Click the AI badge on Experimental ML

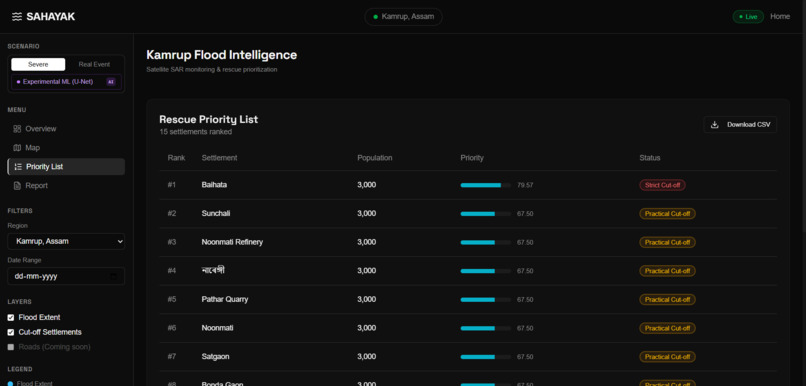pyautogui.click(x=111, y=82)
